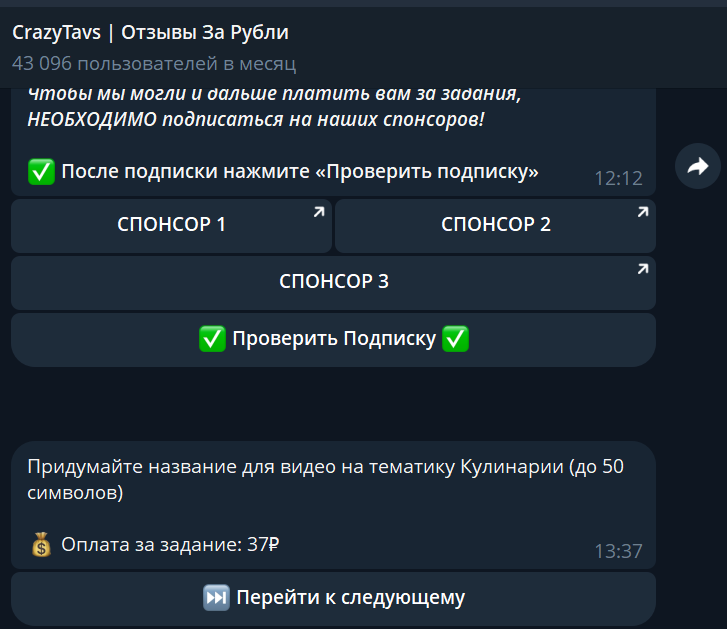Viewport: 727px width, 629px height.
Task: Click the 13:37 message timestamp
Action: [618, 551]
